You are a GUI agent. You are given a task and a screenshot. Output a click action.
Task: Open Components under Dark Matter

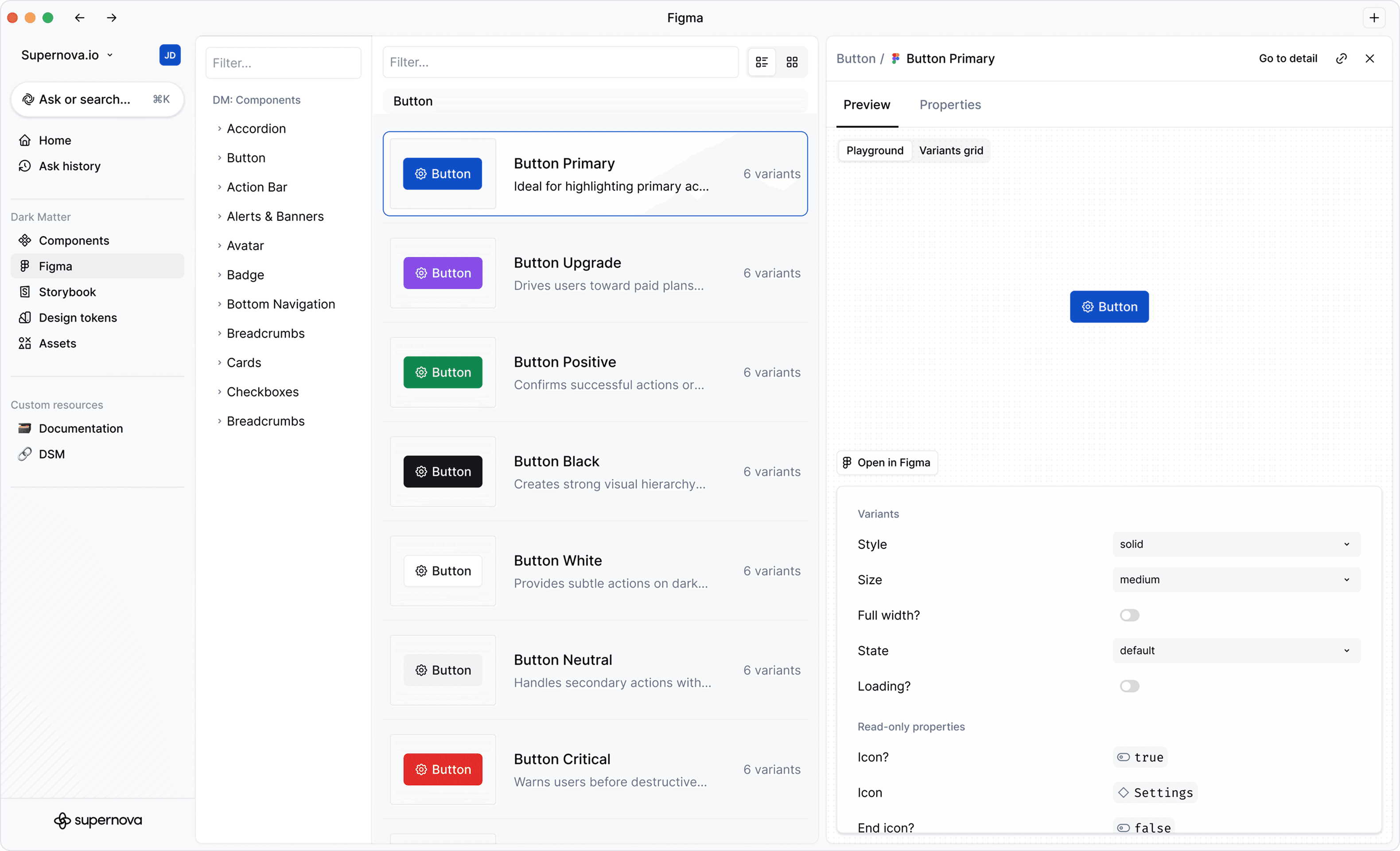coord(97,241)
